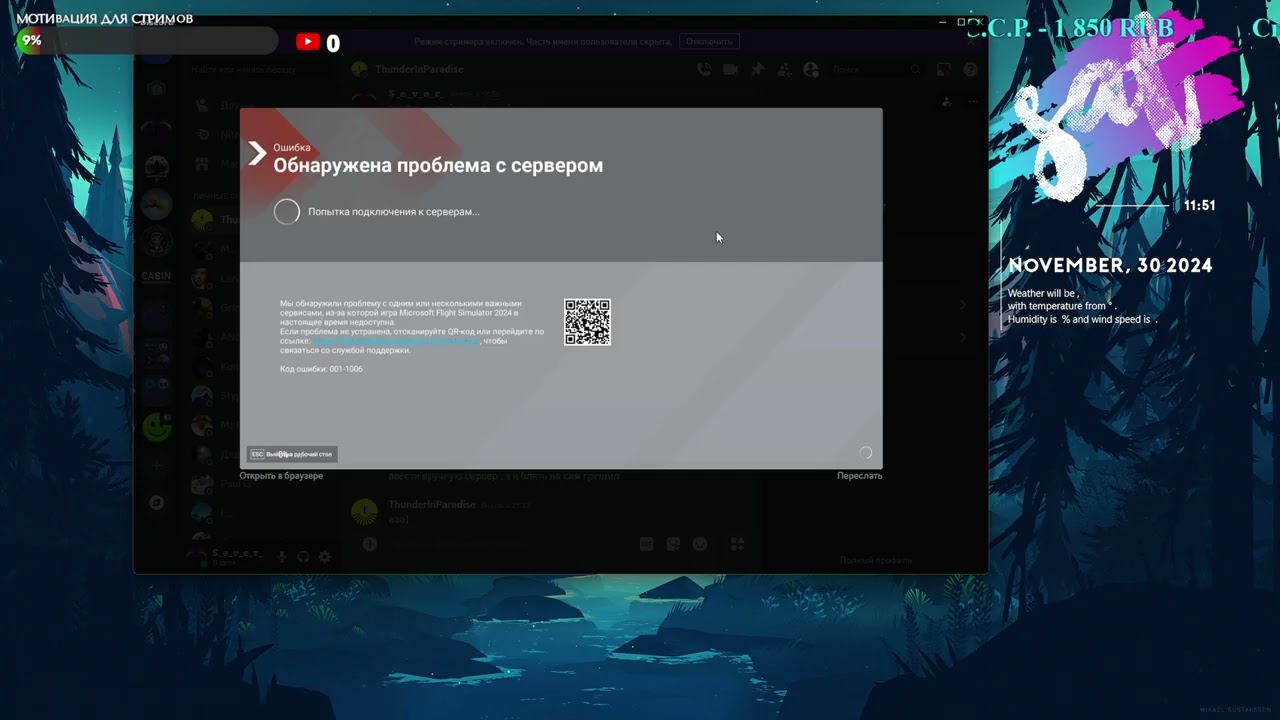Add a server with the plus icon
This screenshot has height=720, width=1280.
click(156, 465)
